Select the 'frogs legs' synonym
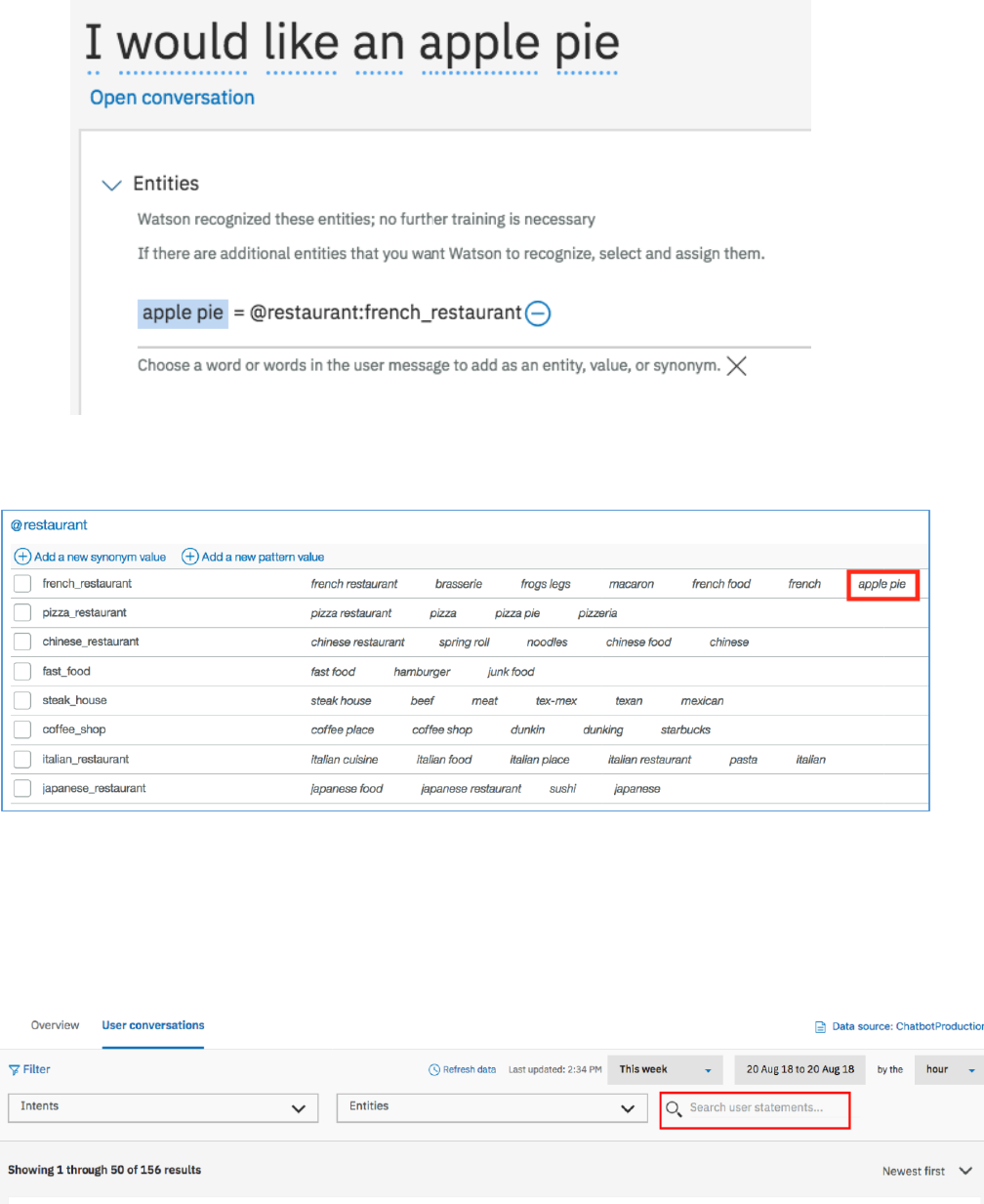The image size is (984, 1204). point(546,584)
